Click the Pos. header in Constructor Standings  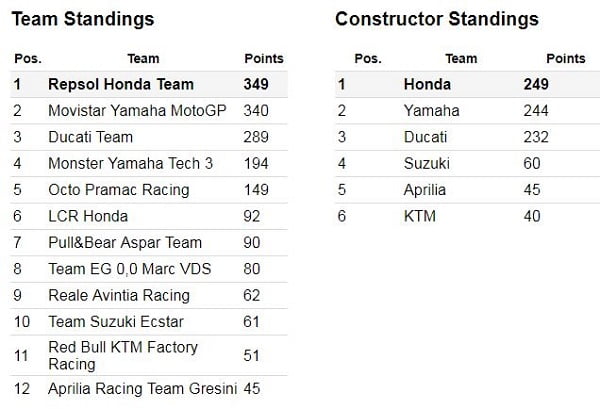pyautogui.click(x=368, y=59)
